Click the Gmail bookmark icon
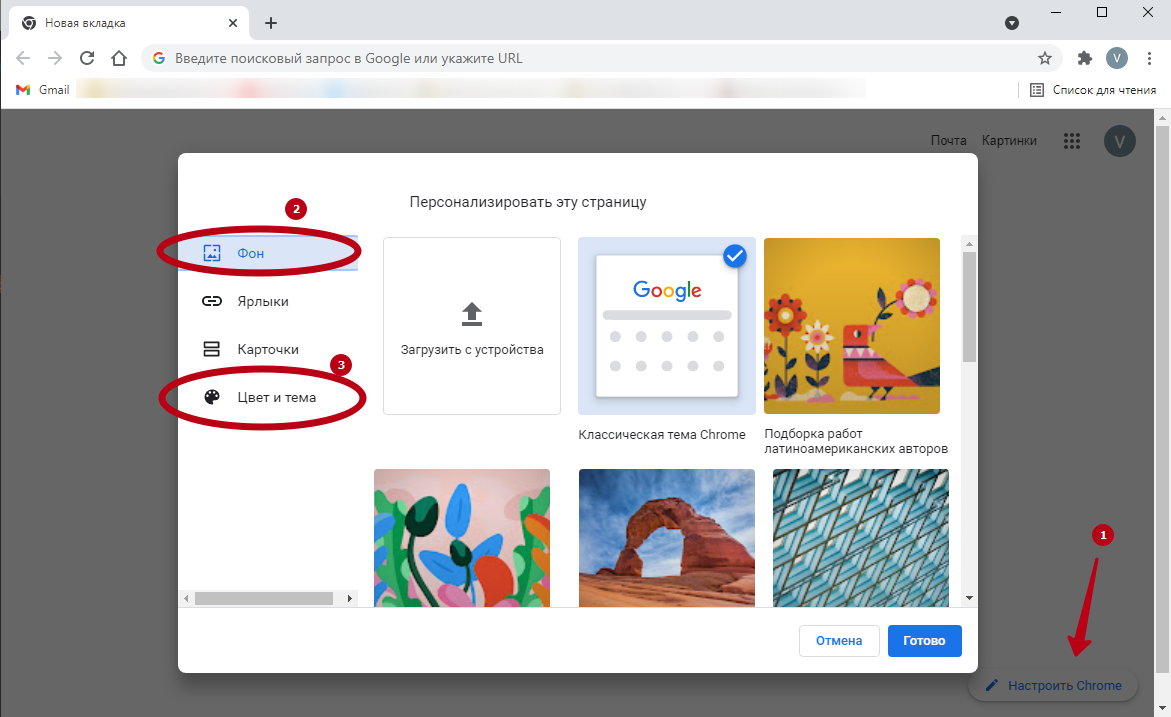 (23, 90)
